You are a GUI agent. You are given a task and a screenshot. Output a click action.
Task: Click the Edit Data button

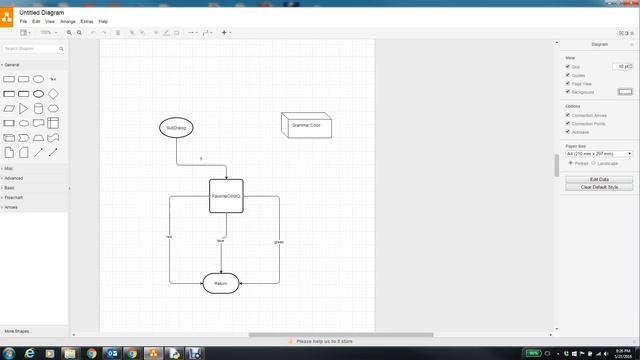[599, 180]
